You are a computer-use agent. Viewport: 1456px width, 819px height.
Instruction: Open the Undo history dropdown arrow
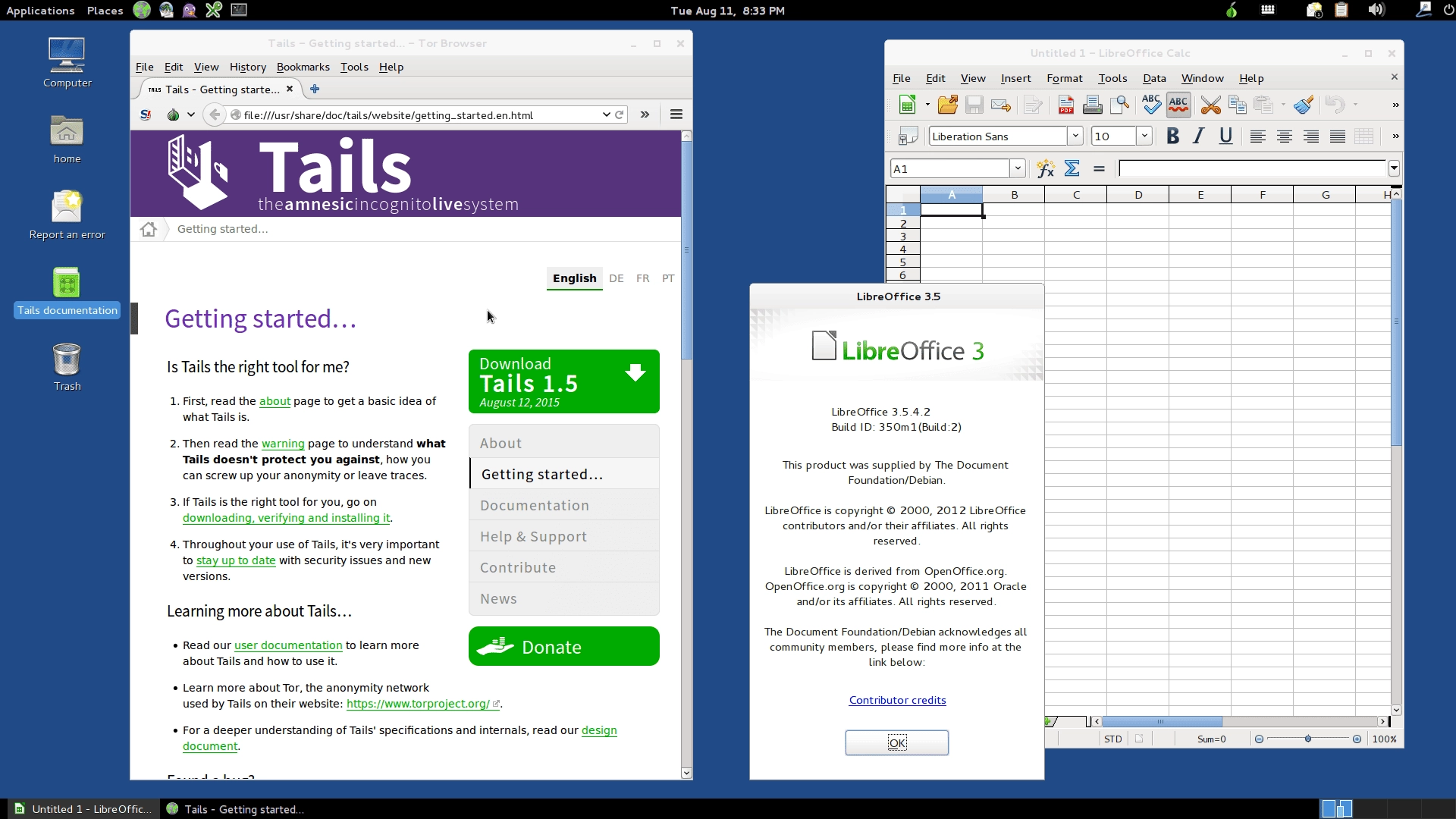[x=1355, y=105]
